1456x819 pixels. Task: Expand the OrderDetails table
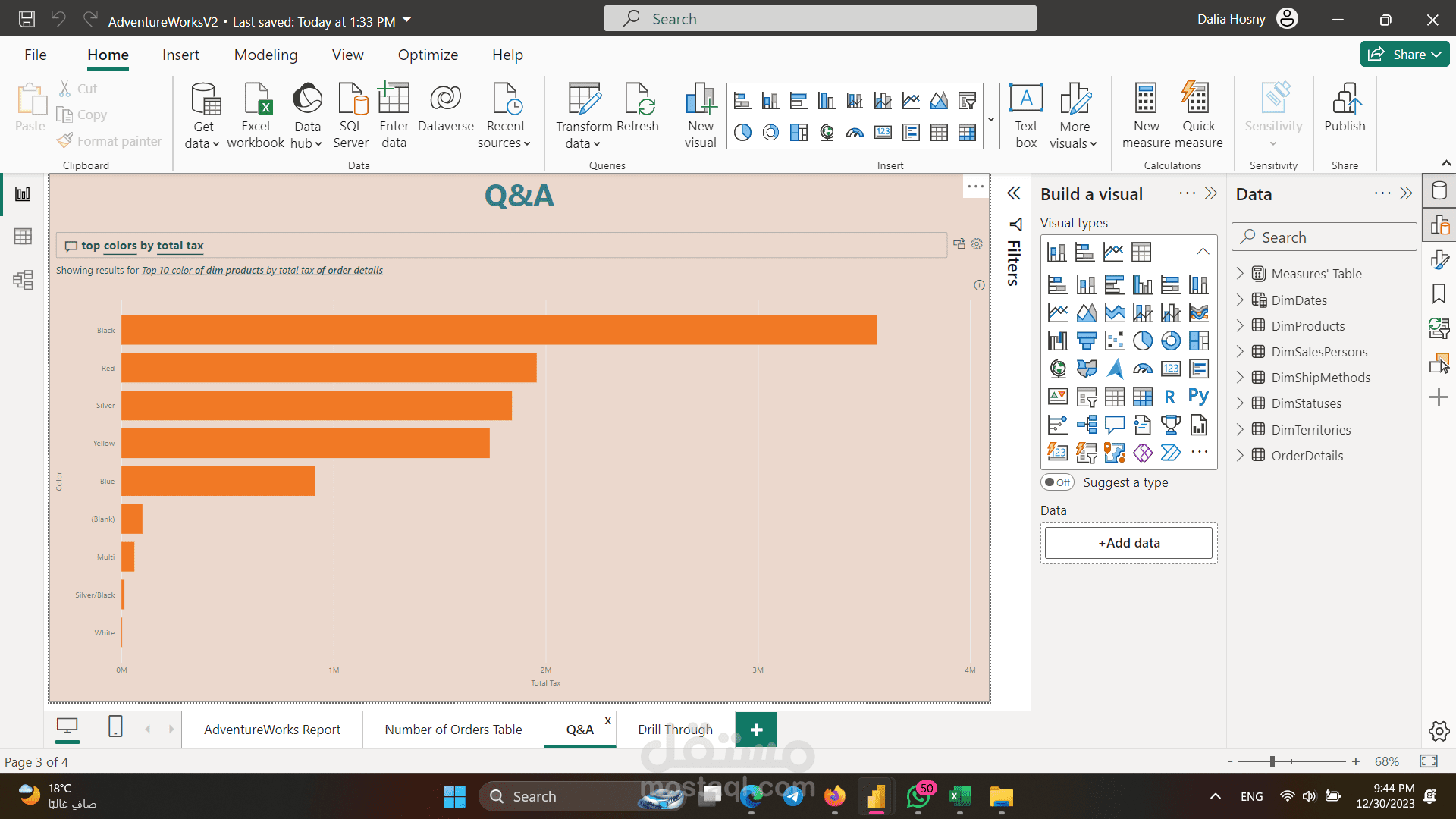pyautogui.click(x=1240, y=456)
